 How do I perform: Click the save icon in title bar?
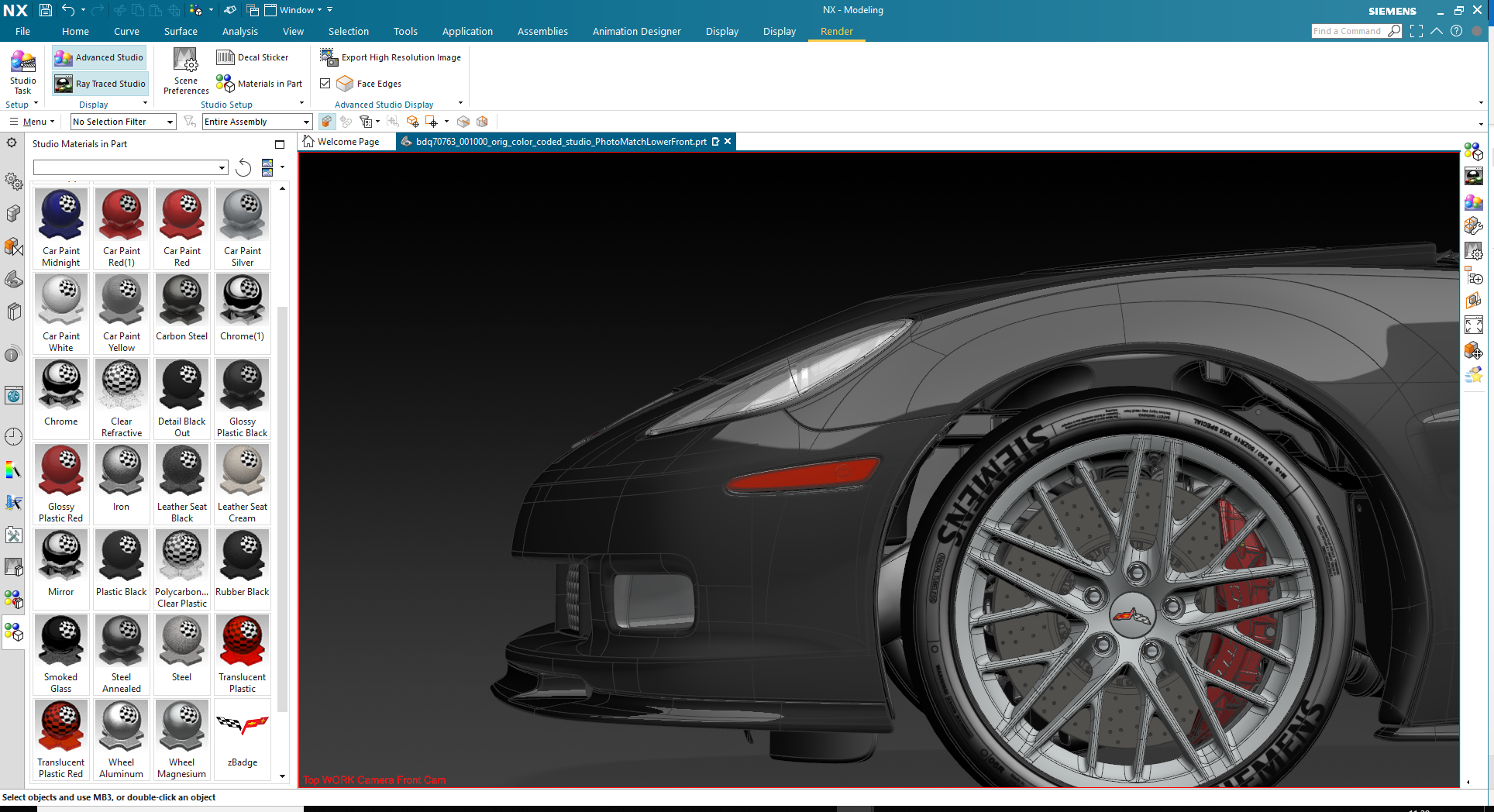tap(46, 10)
